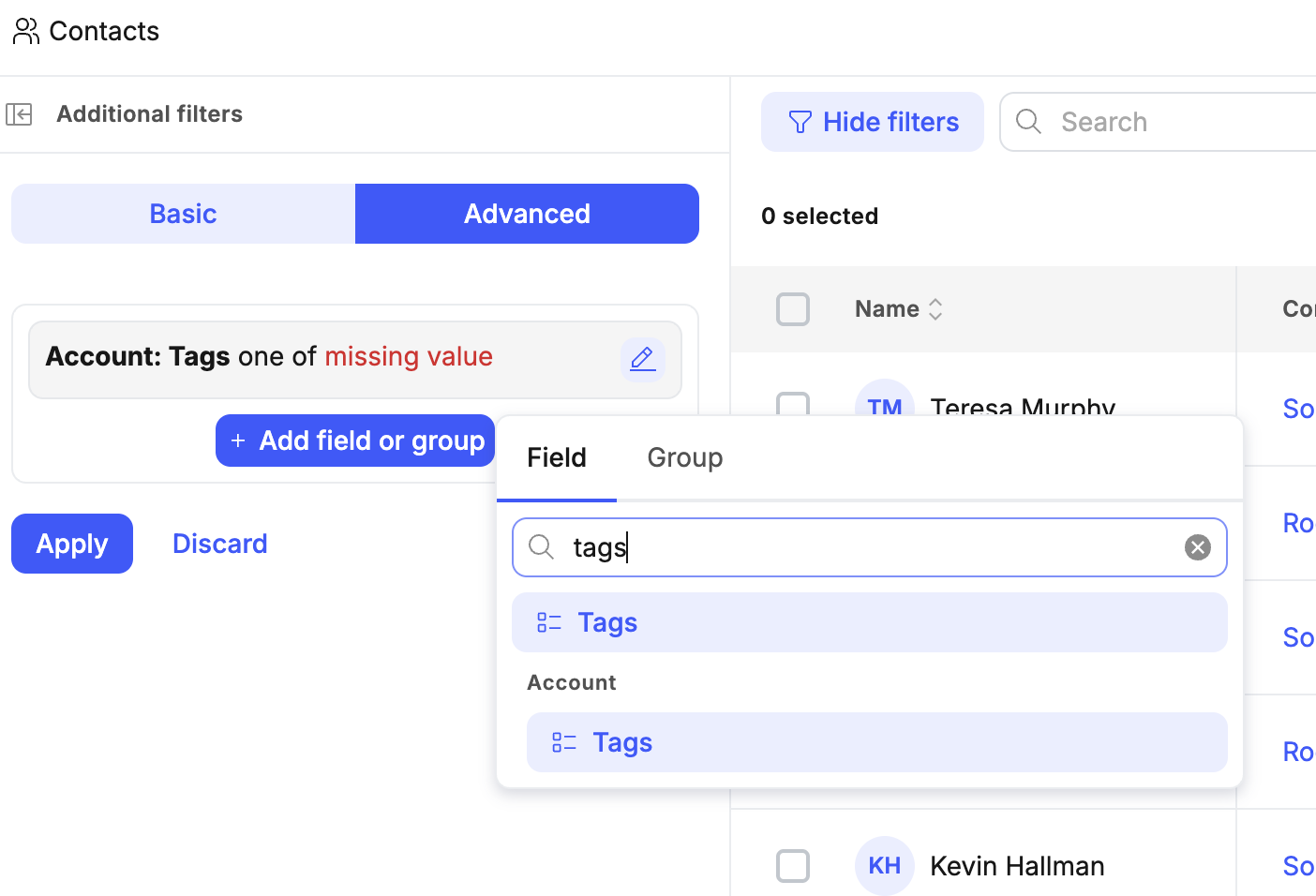The width and height of the screenshot is (1316, 896).
Task: Edit the Account Tags filter condition
Action: (642, 359)
